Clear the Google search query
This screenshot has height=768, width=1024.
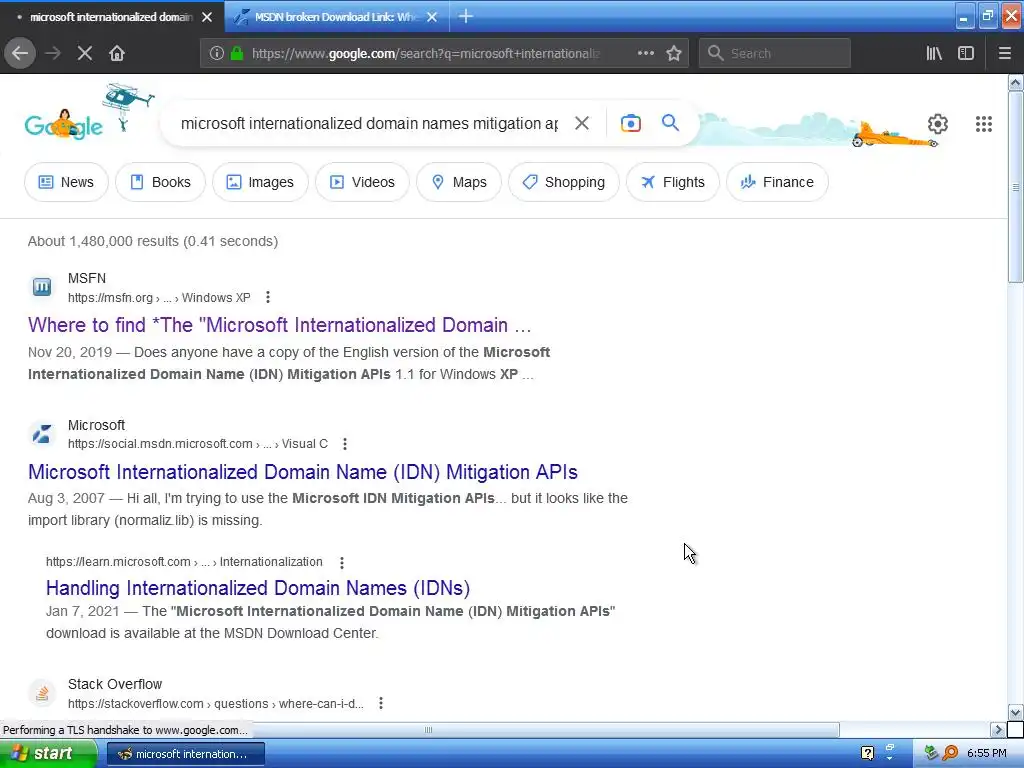click(582, 123)
